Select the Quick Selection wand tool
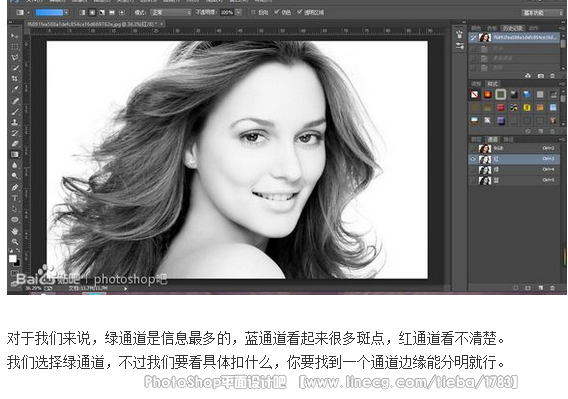568x399 pixels. (x=14, y=68)
